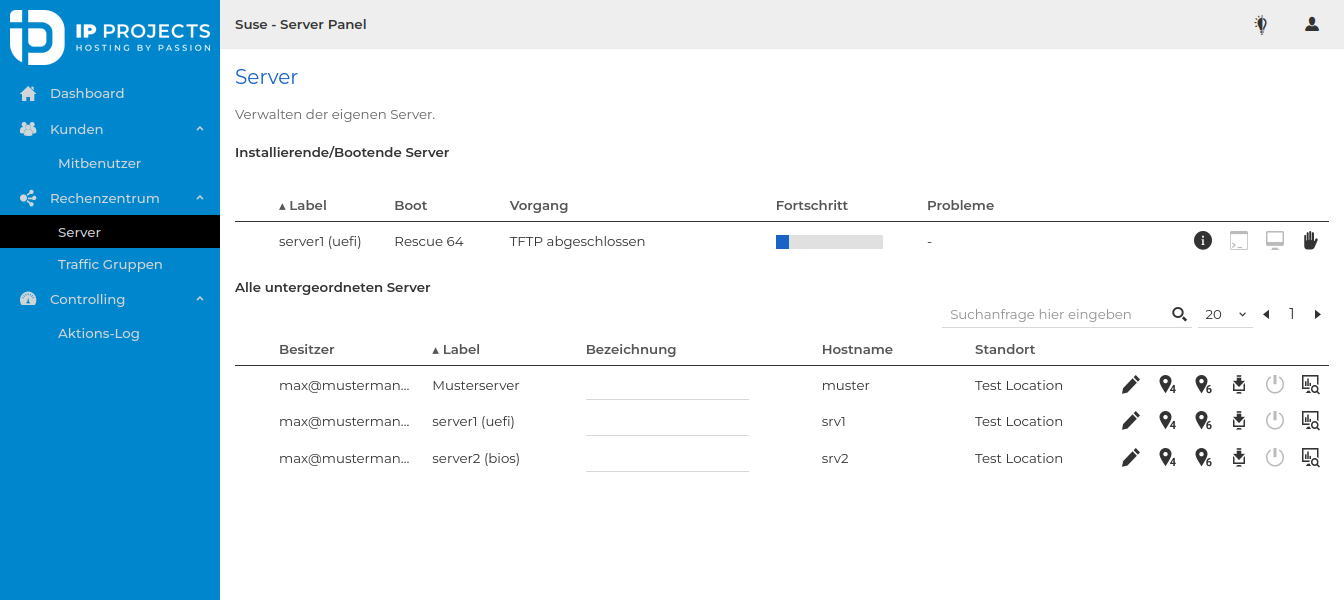The width and height of the screenshot is (1344, 600).
Task: Click the user account icon in the header
Action: coord(1311,23)
